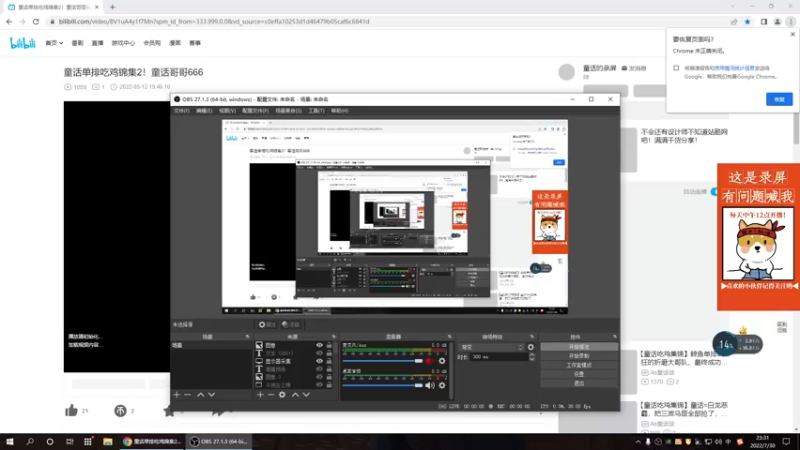Screen dimensions: 800x450
Task: Move selected scene down with arrow
Action: 212,394
